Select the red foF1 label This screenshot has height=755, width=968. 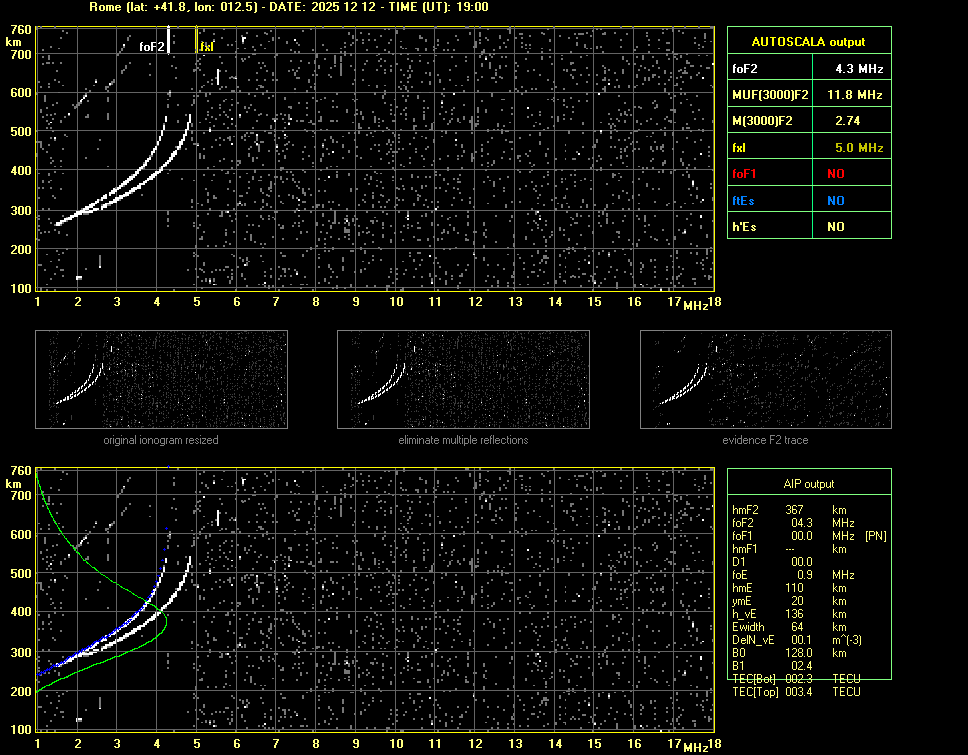click(745, 174)
